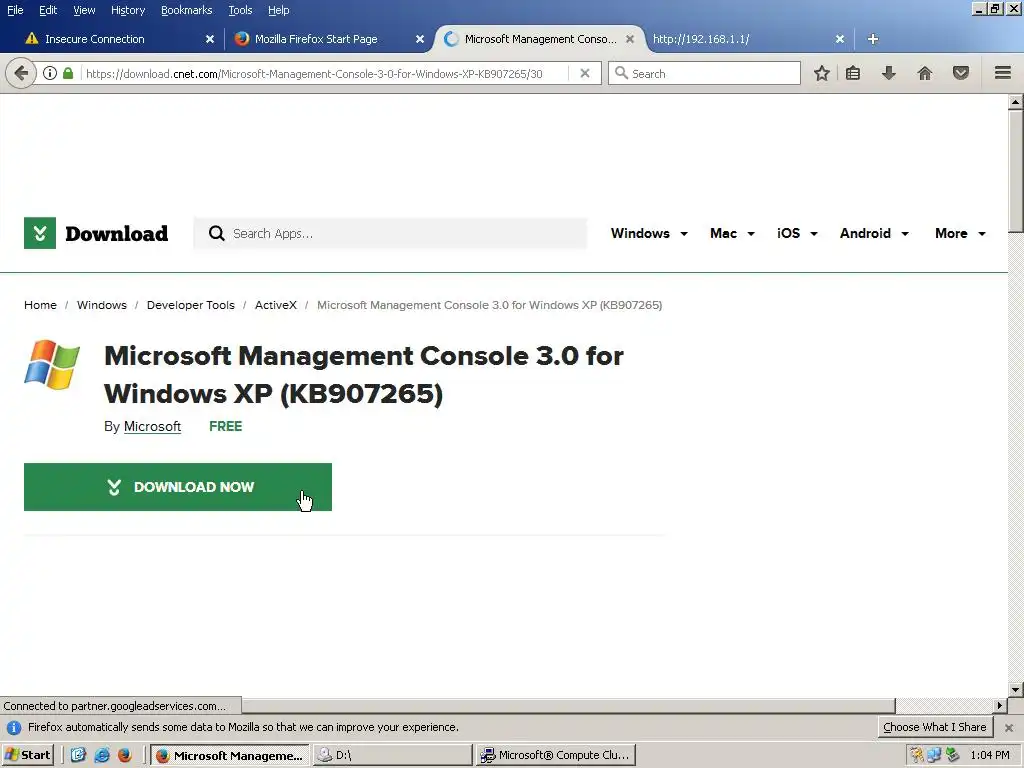The height and width of the screenshot is (768, 1024).
Task: Click the blue info icon in notification bar
Action: (14, 728)
